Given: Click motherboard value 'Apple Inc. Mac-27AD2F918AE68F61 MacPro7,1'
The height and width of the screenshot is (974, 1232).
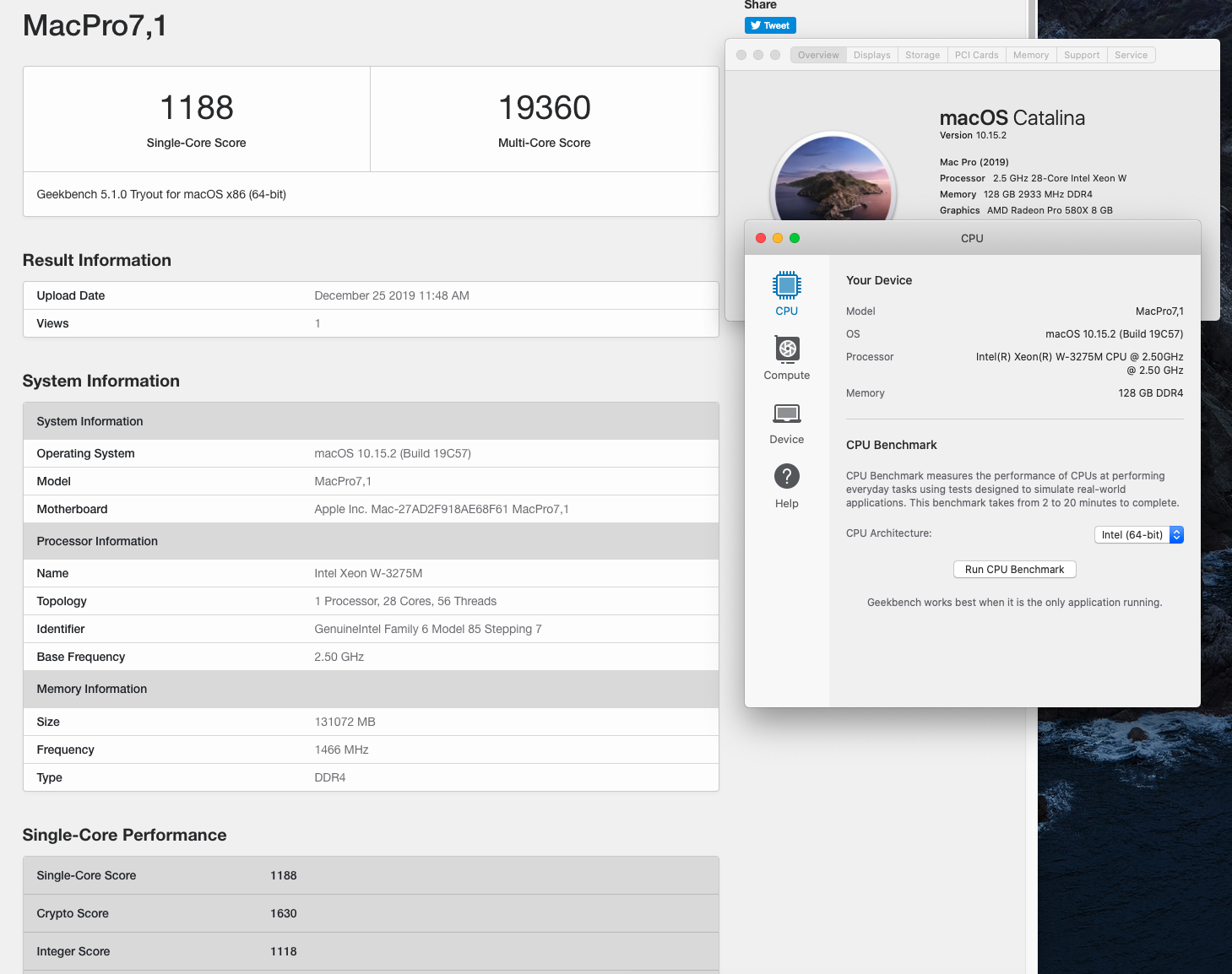Looking at the screenshot, I should point(442,509).
